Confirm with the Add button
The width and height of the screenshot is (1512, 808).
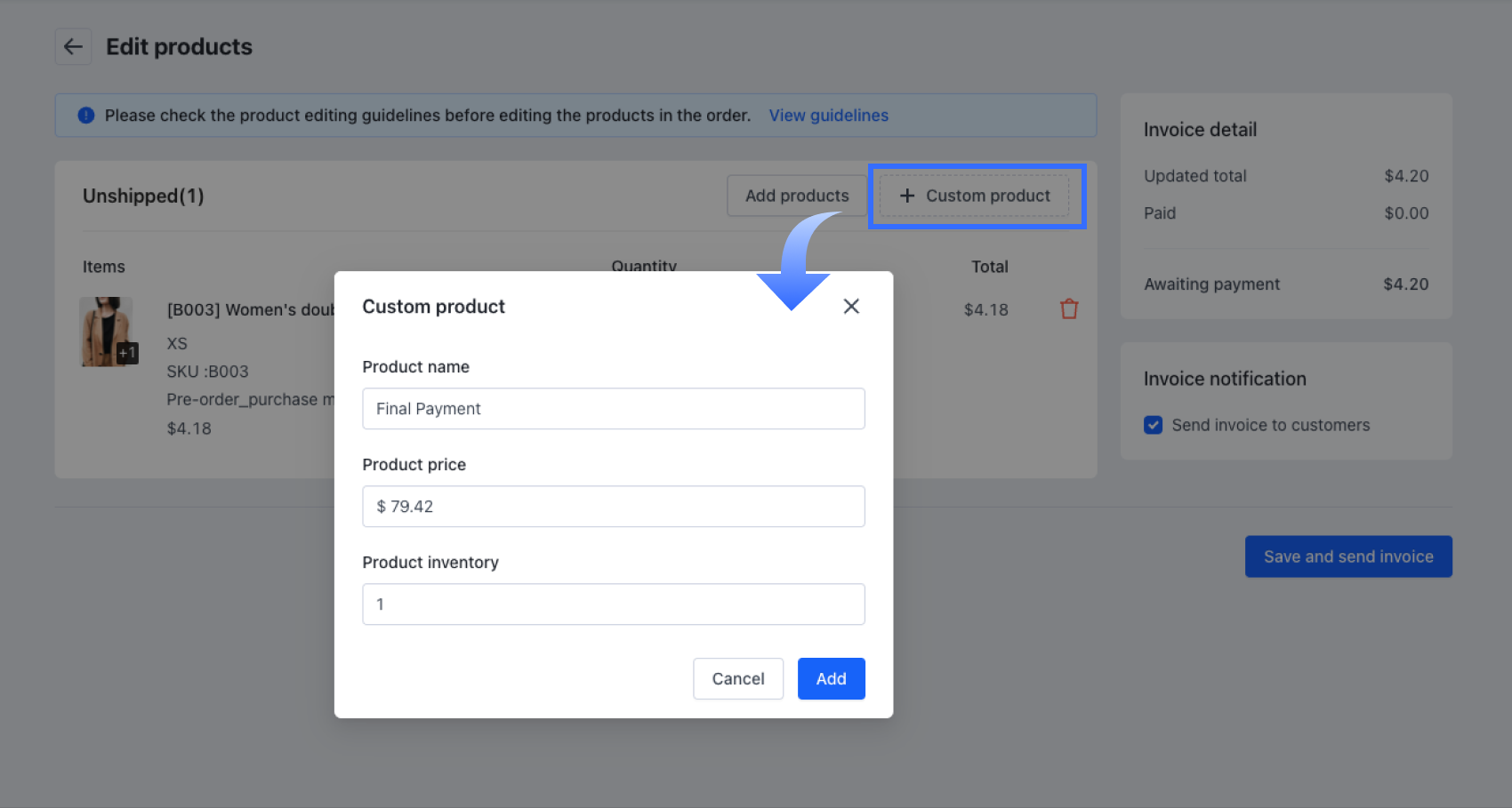(831, 678)
